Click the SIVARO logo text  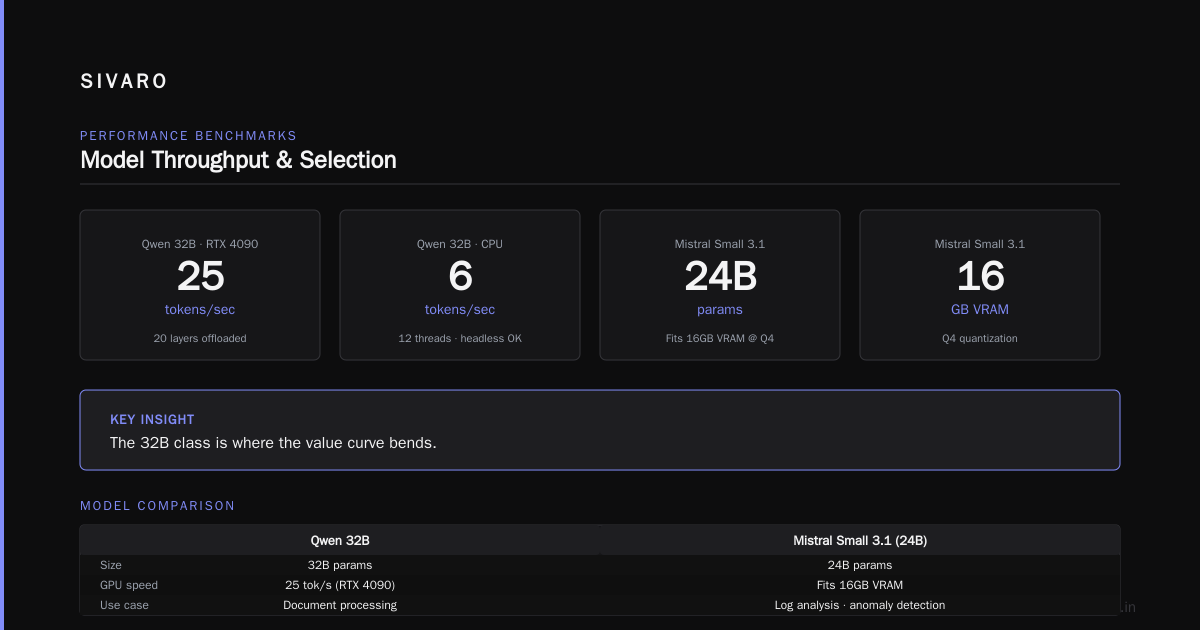pyautogui.click(x=124, y=82)
